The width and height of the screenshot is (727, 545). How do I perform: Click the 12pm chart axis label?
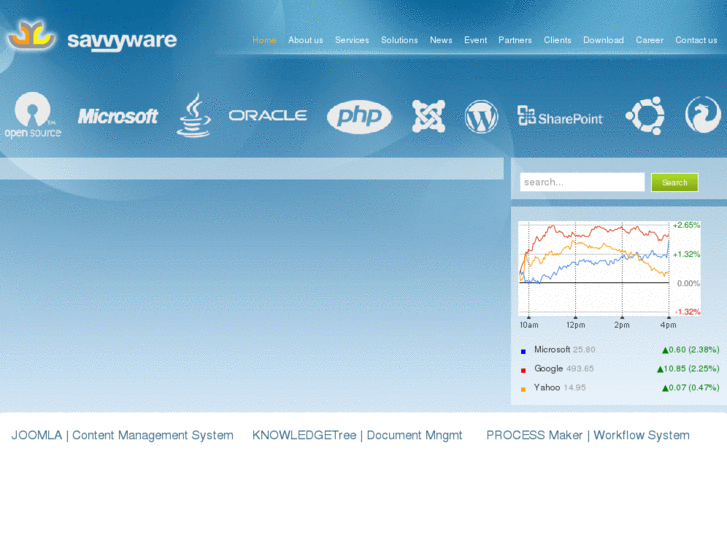[575, 325]
